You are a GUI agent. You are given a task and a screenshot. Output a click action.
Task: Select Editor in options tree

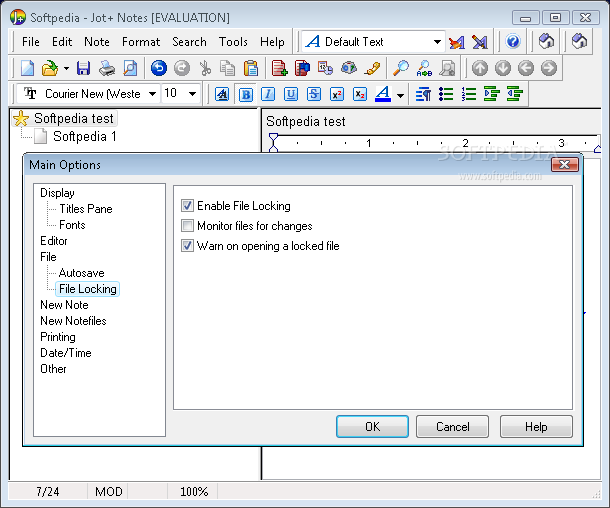point(54,241)
